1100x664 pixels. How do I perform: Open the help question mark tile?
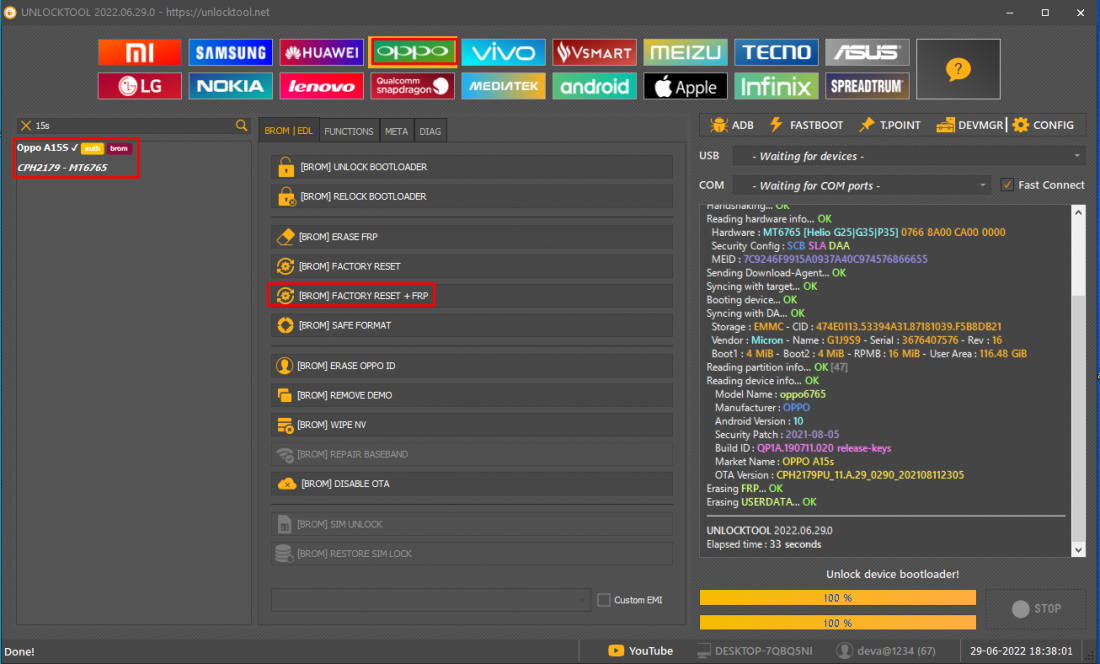(958, 69)
